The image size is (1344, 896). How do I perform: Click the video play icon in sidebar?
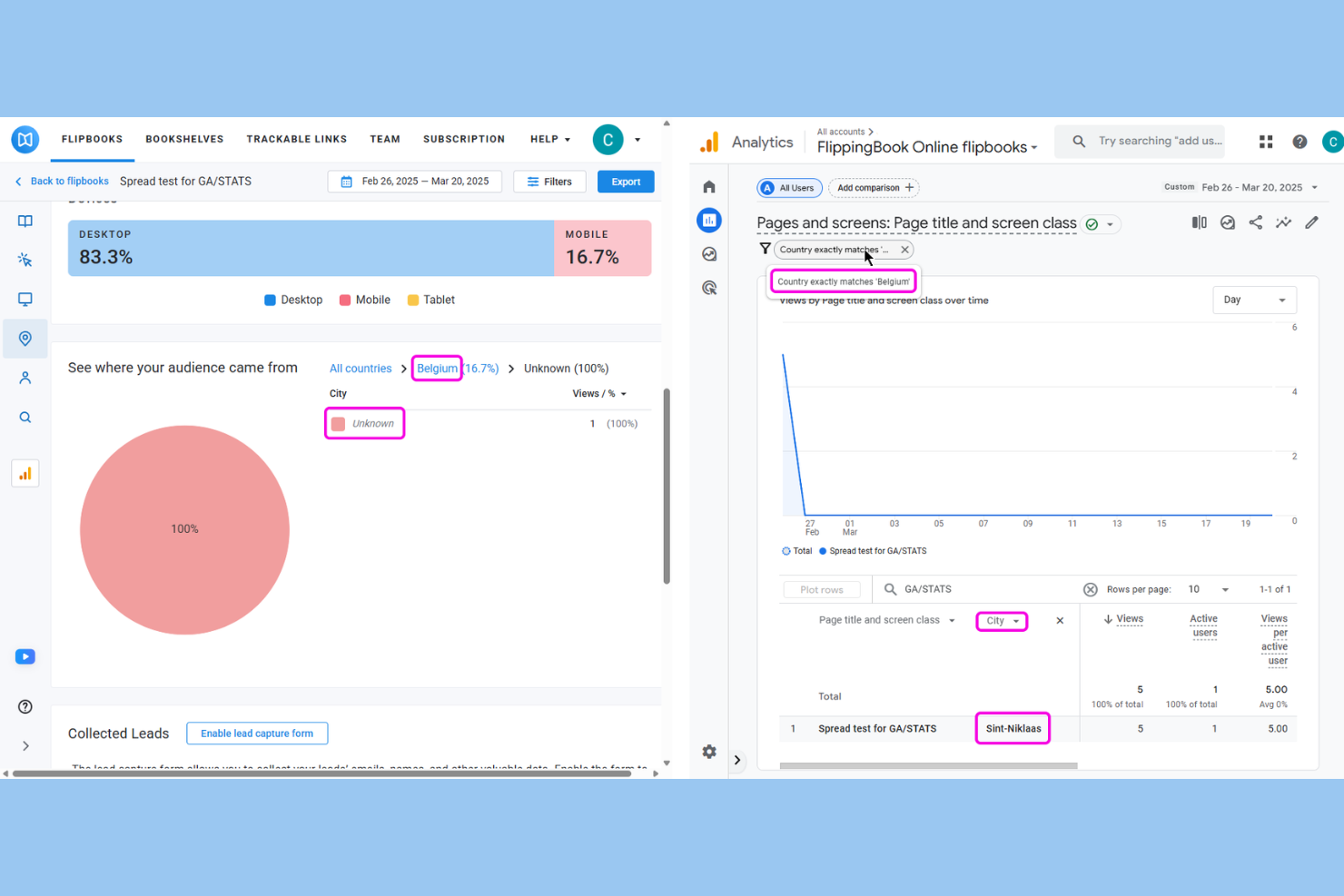click(x=25, y=656)
